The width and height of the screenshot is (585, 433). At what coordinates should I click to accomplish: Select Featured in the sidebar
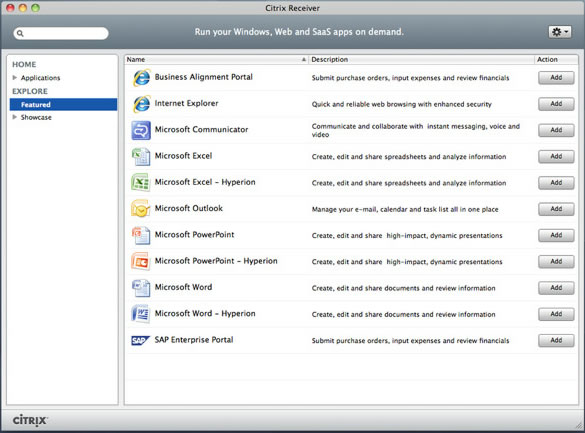(x=63, y=104)
